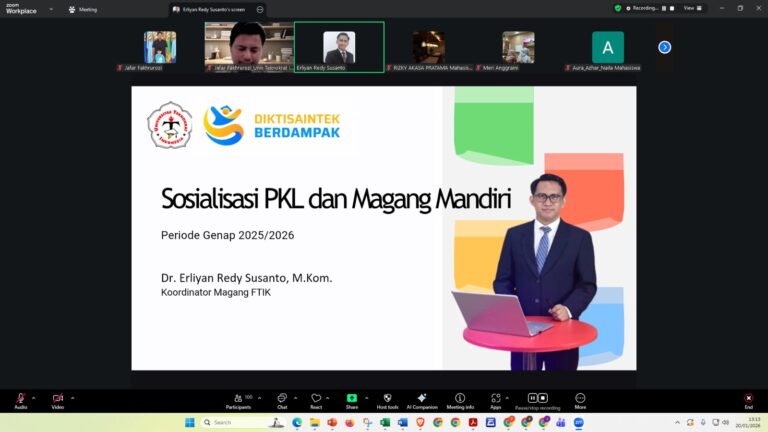The image size is (768, 432).
Task: Show next participants with blue arrow
Action: pos(665,47)
